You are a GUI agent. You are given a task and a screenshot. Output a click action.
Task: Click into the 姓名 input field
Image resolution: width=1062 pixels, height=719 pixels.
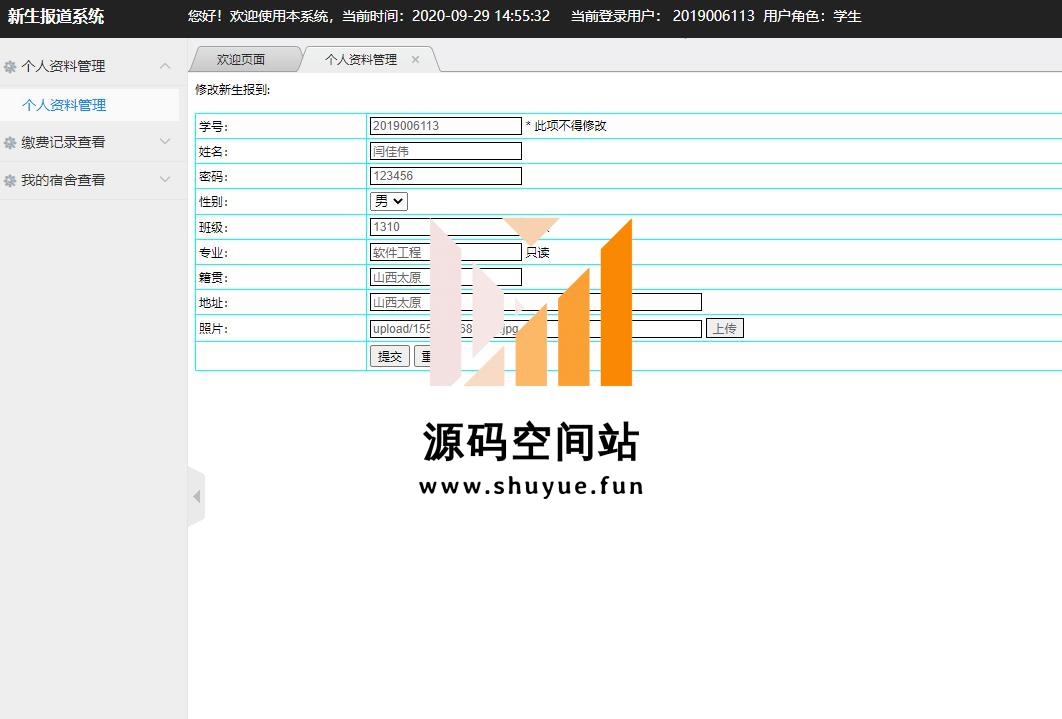(445, 151)
